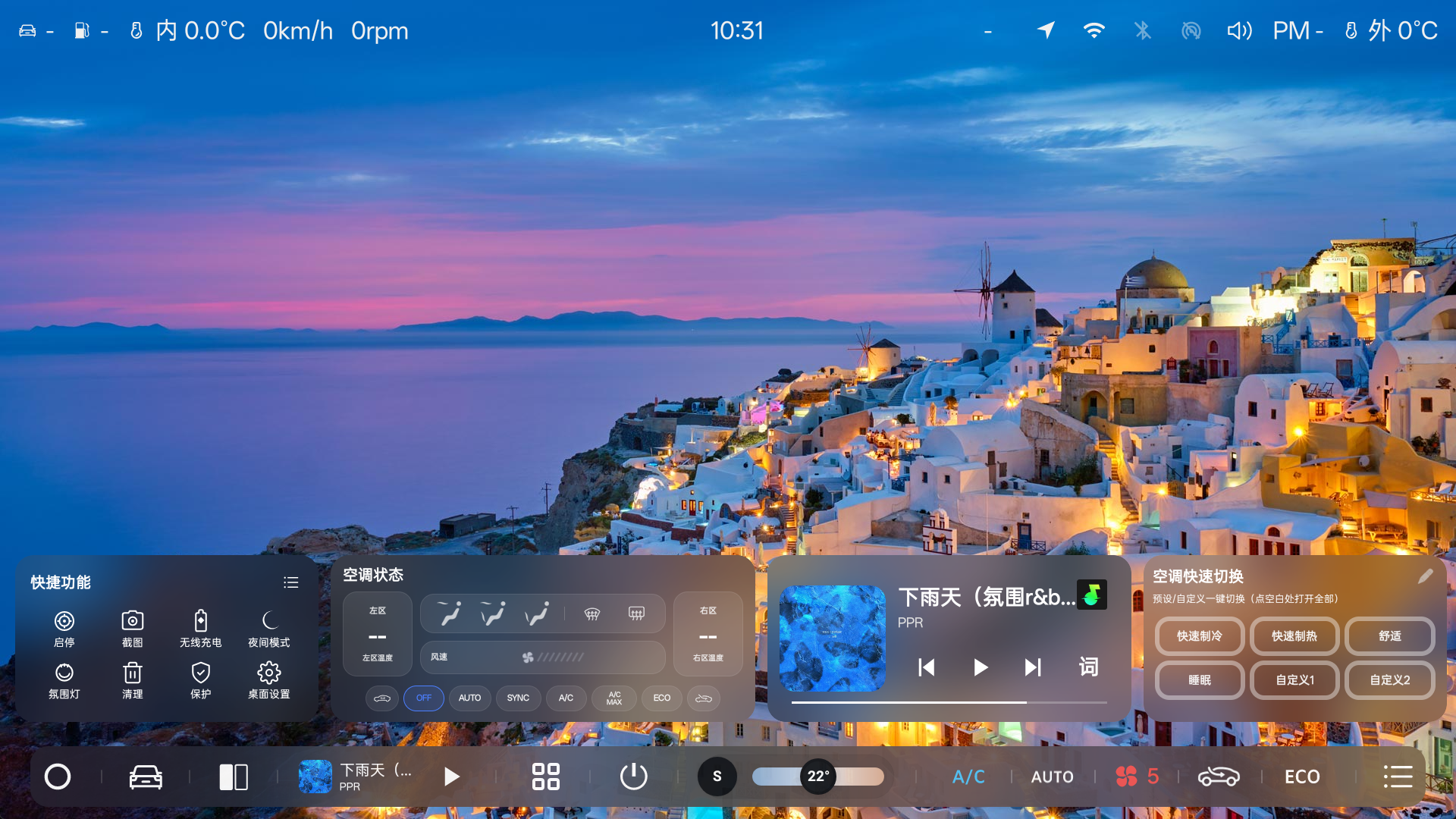Activate the 快速制冷 quick cooling preset
The height and width of the screenshot is (819, 1456).
click(1200, 636)
